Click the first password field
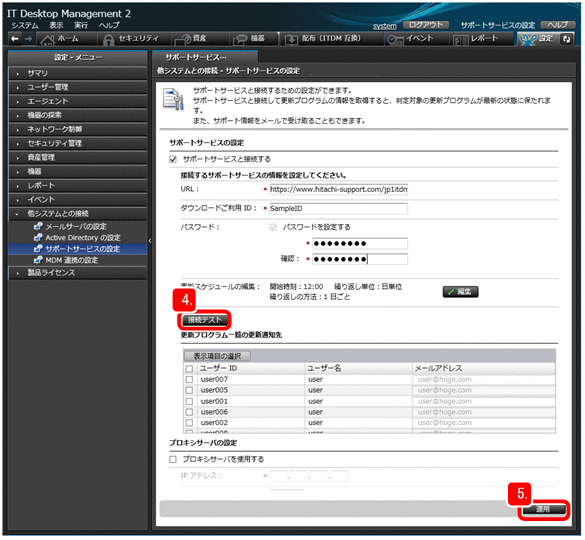This screenshot has width=585, height=540. (360, 244)
